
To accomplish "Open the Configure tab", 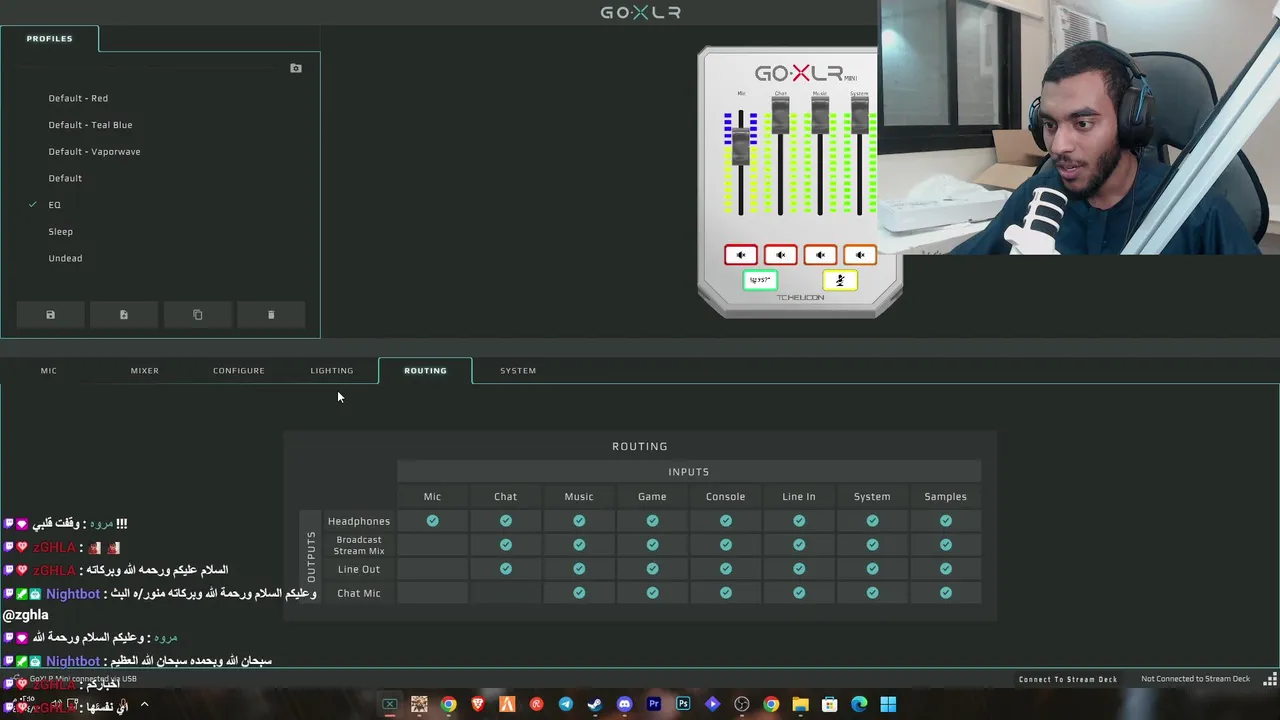I will (239, 371).
